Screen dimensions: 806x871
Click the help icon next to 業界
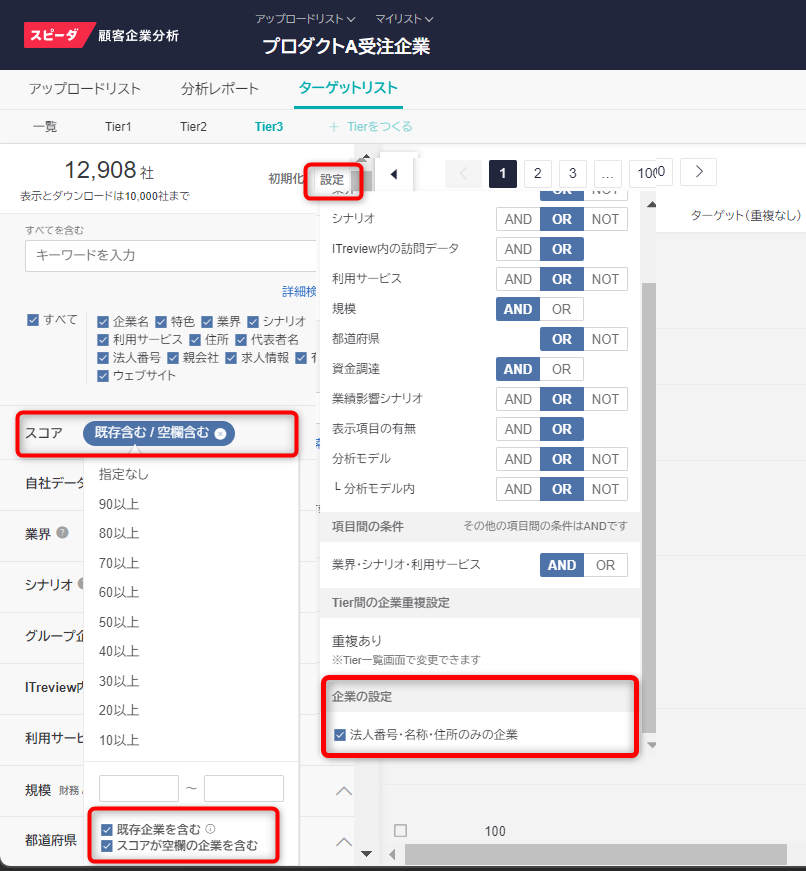coord(62,532)
